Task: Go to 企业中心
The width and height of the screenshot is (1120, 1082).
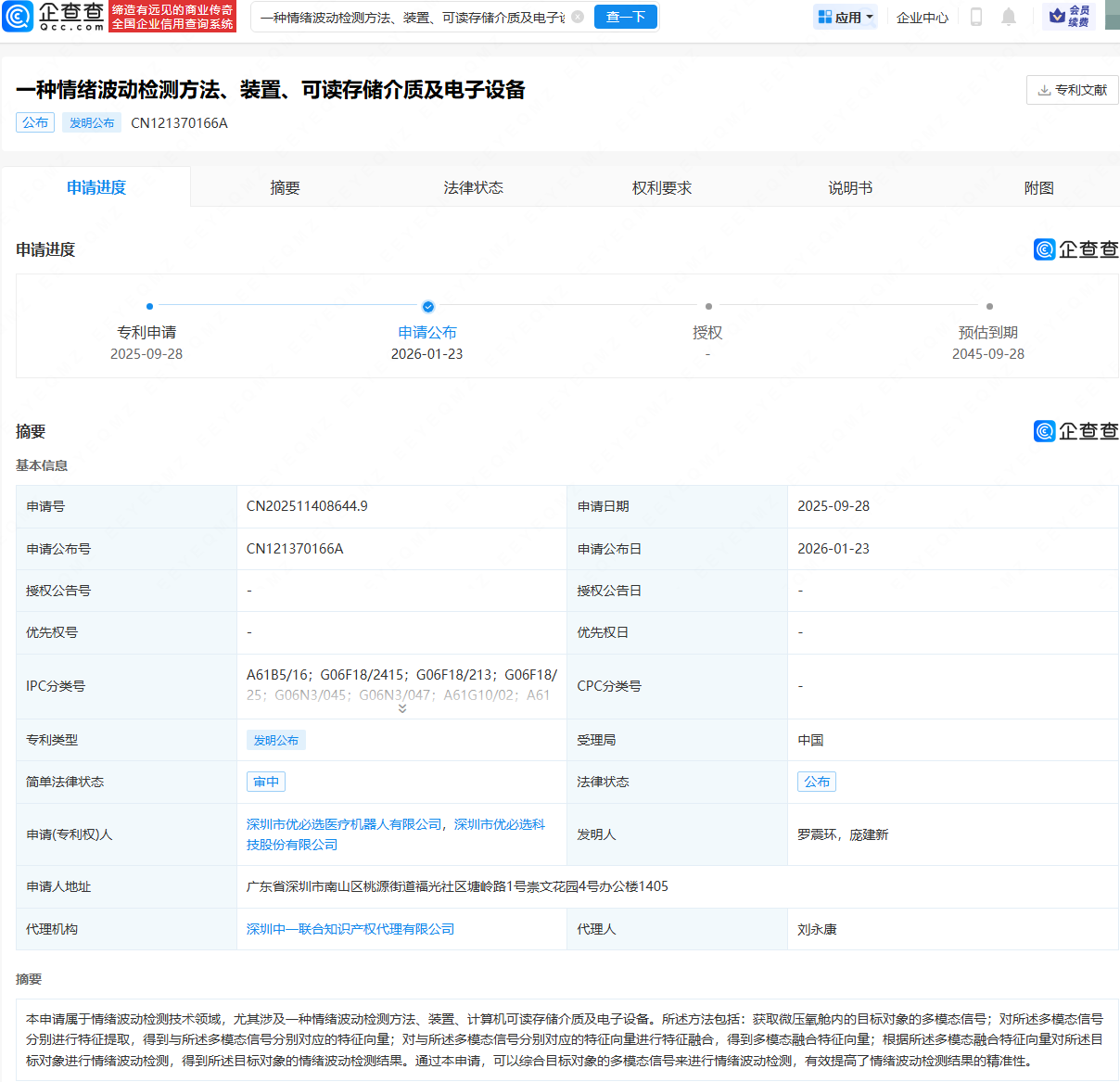Action: 922,18
